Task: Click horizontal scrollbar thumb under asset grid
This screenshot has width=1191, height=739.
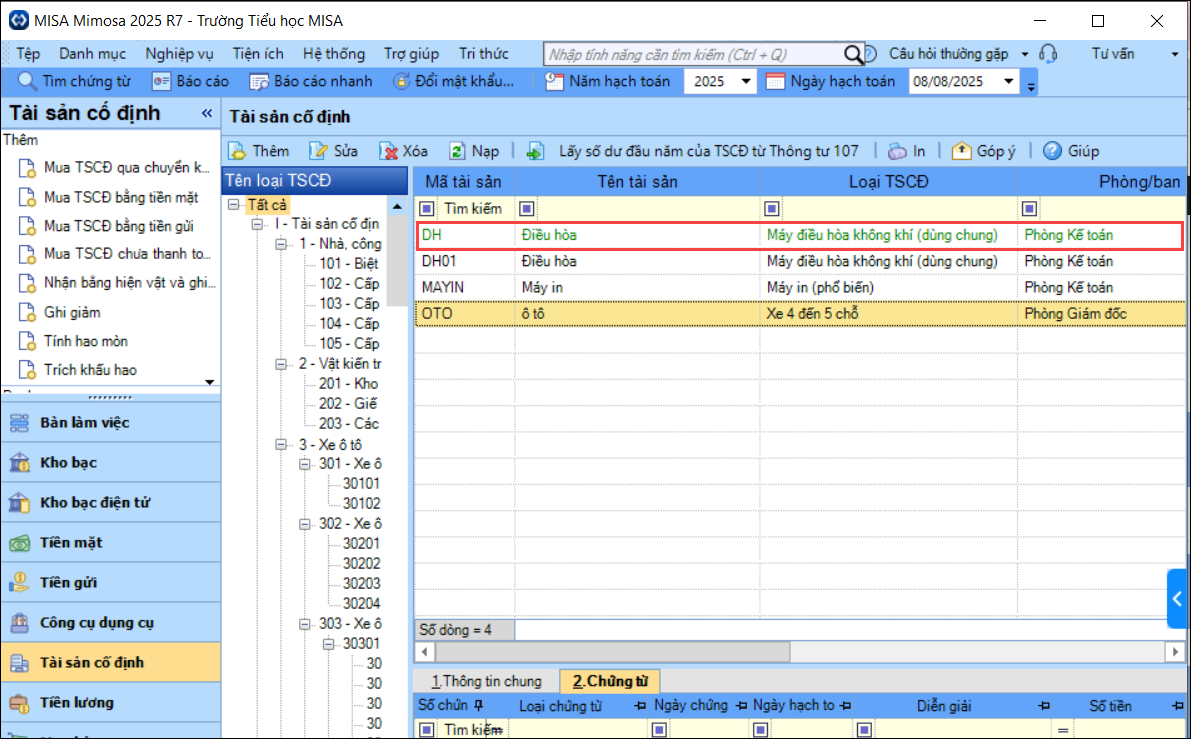Action: pyautogui.click(x=612, y=652)
